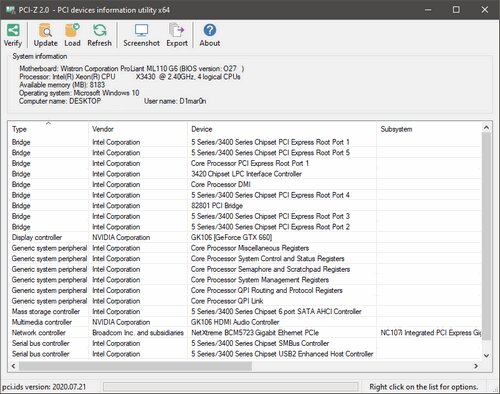The width and height of the screenshot is (500, 394).
Task: Select PCI Express Root Port 1 chipset row
Action: (245, 142)
